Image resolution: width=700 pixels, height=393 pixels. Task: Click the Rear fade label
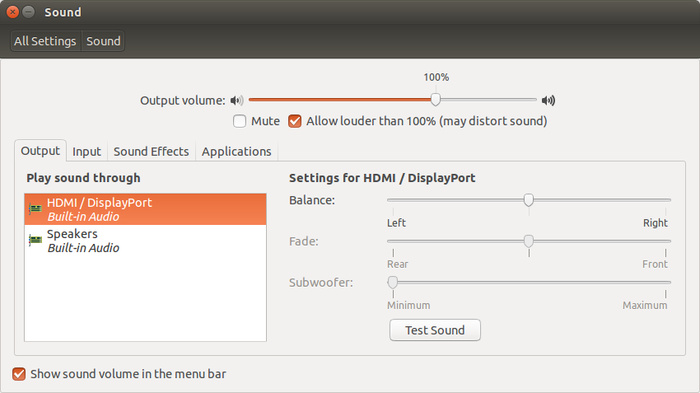397,264
